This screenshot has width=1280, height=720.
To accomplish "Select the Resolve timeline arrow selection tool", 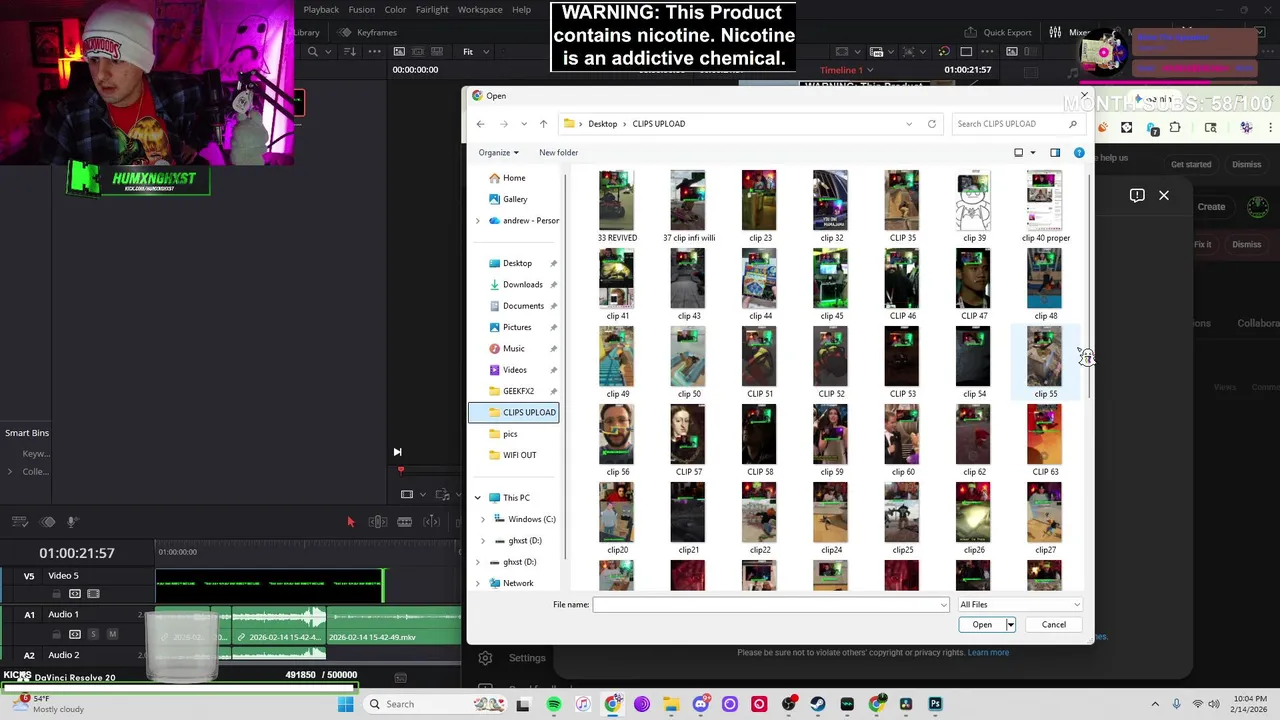I will tap(350, 521).
